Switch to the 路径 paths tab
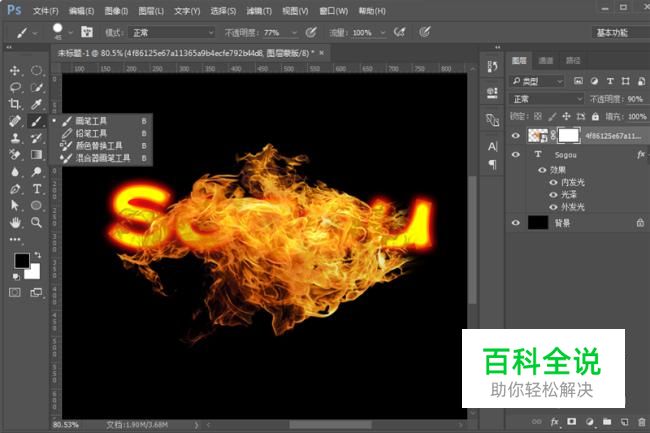650x433 pixels. pos(573,60)
